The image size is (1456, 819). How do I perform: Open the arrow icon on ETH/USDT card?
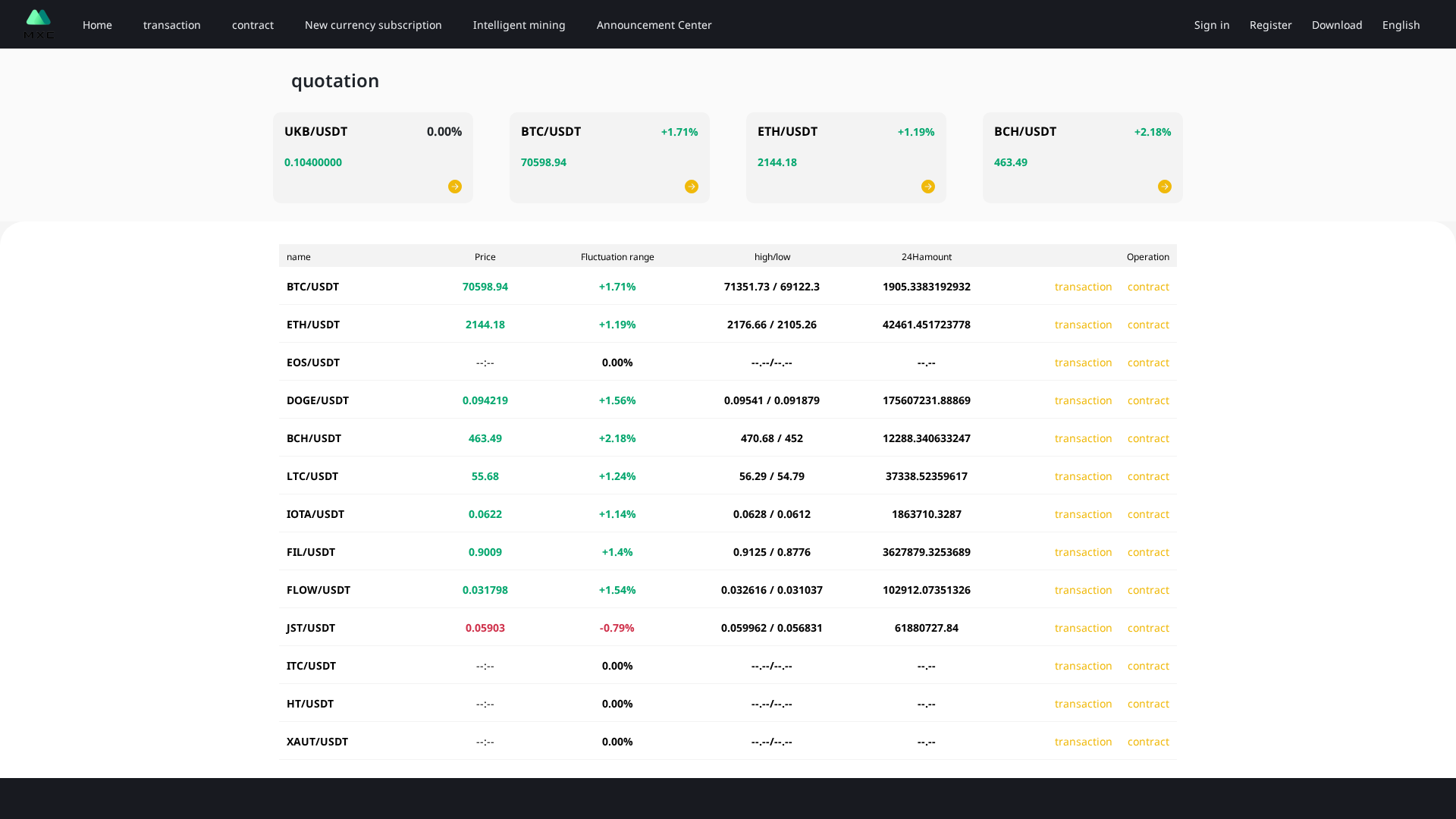tap(927, 186)
